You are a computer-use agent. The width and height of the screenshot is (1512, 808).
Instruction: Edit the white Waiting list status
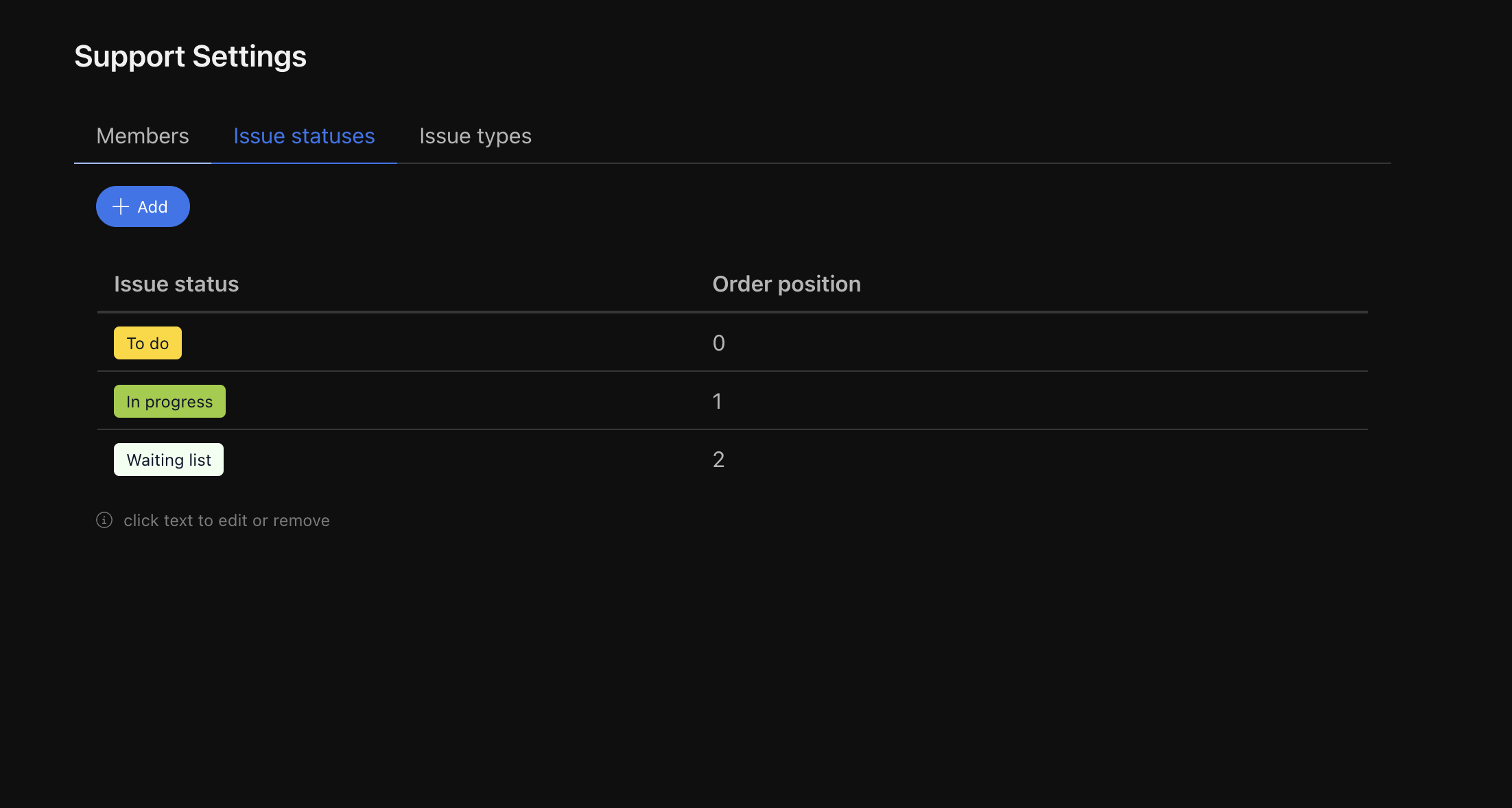pos(169,460)
